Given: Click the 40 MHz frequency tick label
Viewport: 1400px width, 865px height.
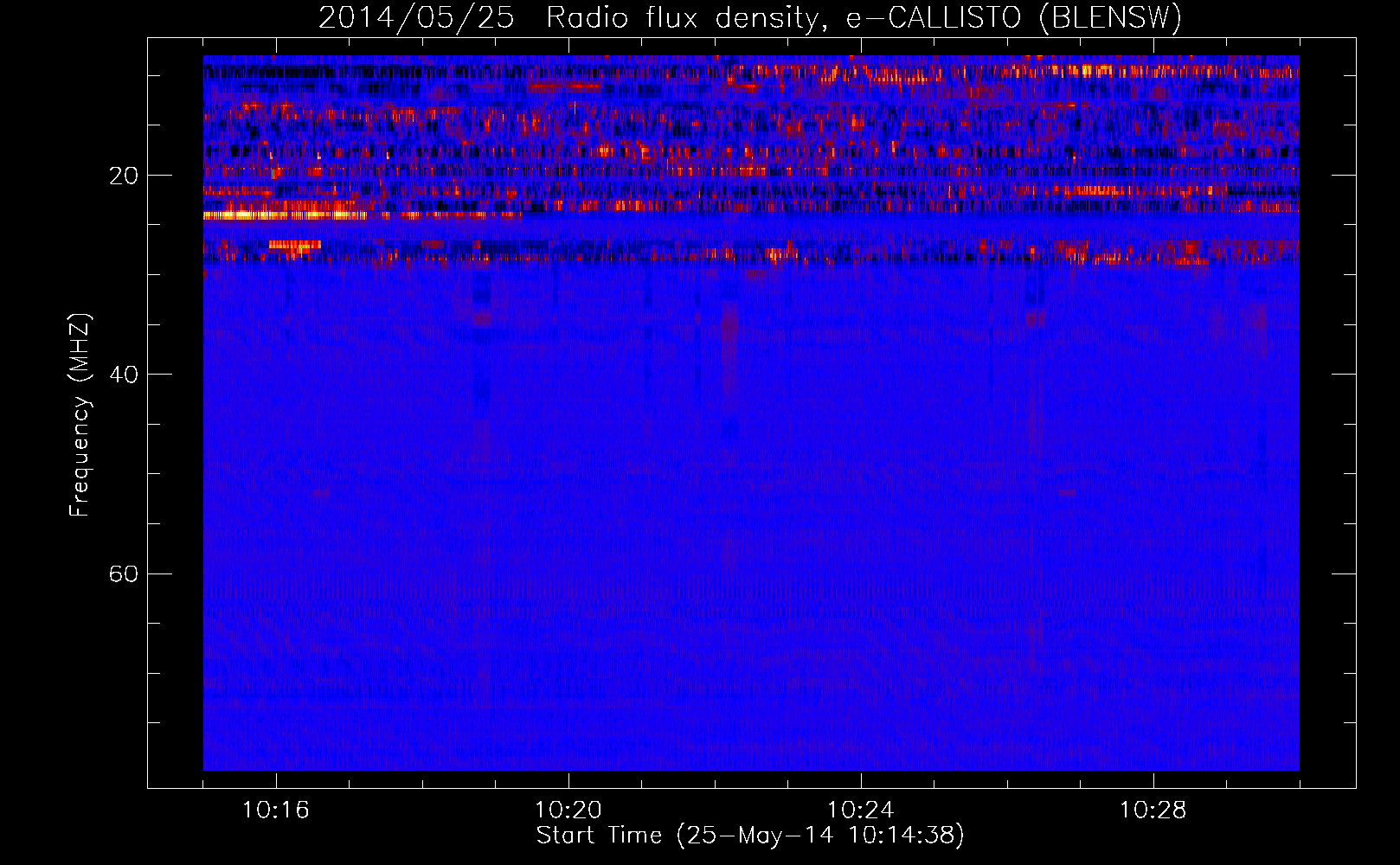Looking at the screenshot, I should pyautogui.click(x=122, y=375).
